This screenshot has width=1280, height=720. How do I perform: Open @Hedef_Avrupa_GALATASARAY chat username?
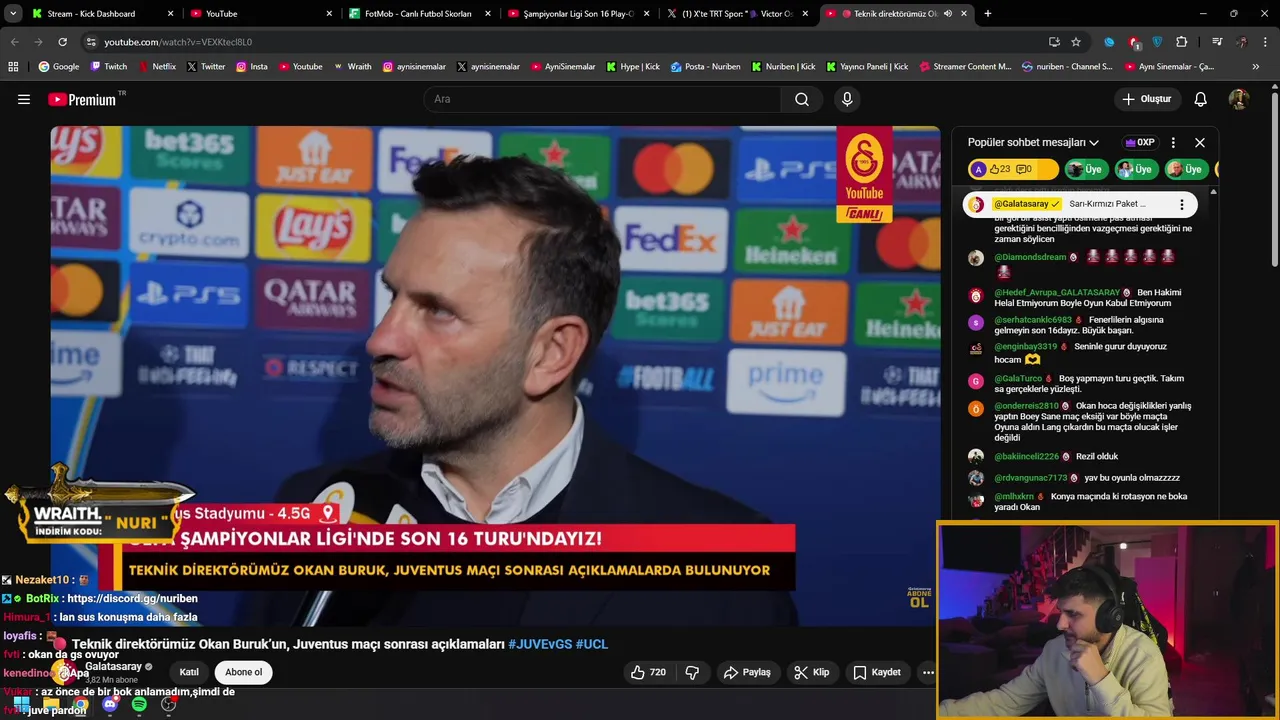(x=1057, y=292)
